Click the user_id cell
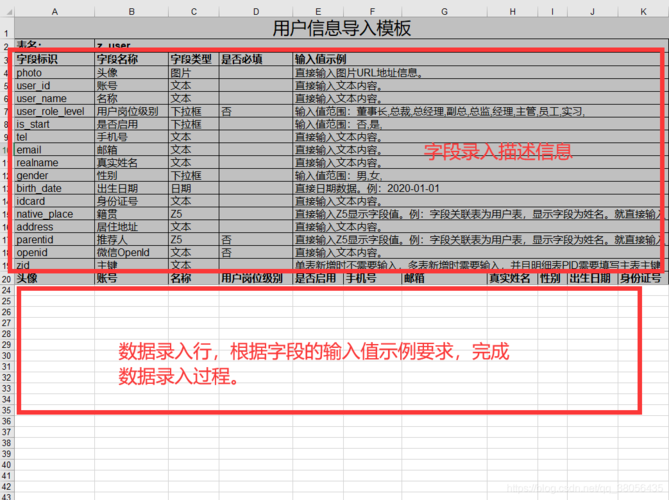Viewport: 669px width, 500px height. coord(55,85)
